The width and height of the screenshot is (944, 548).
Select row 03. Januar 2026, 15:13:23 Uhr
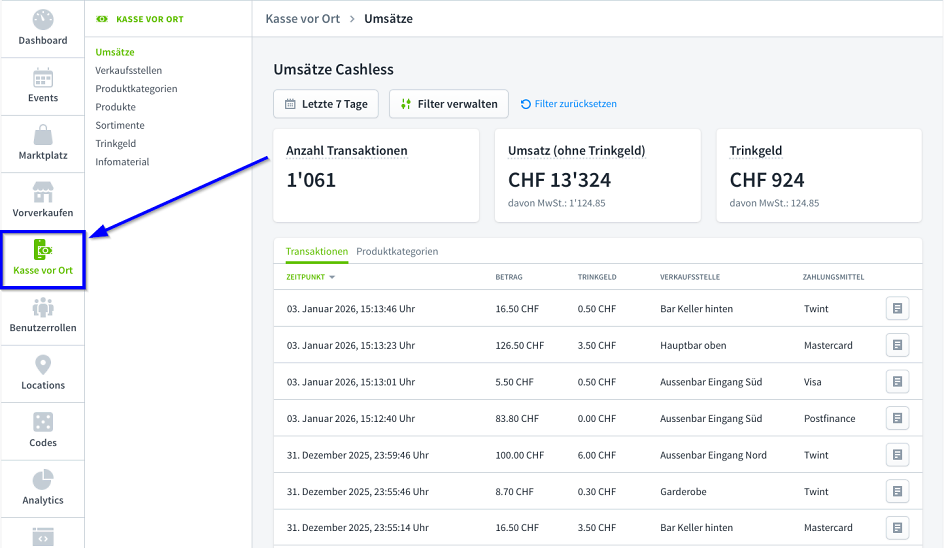click(597, 345)
